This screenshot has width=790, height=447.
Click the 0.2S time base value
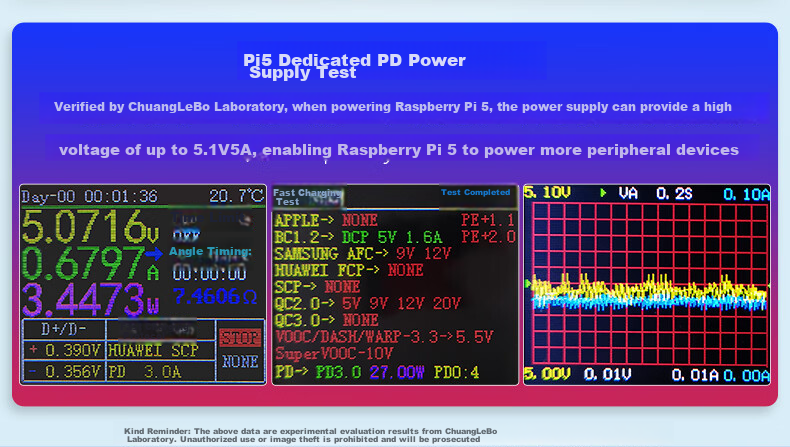(x=674, y=194)
